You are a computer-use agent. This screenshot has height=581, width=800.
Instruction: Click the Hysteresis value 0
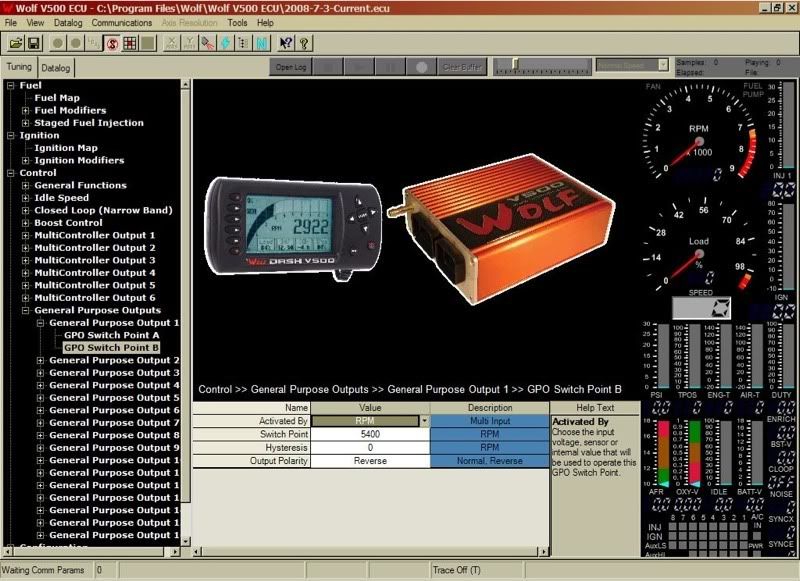[x=370, y=447]
